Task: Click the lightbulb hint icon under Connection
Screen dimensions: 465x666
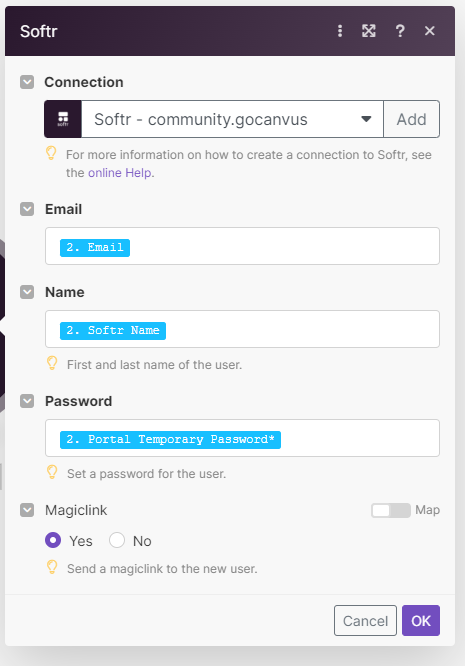Action: coord(51,153)
